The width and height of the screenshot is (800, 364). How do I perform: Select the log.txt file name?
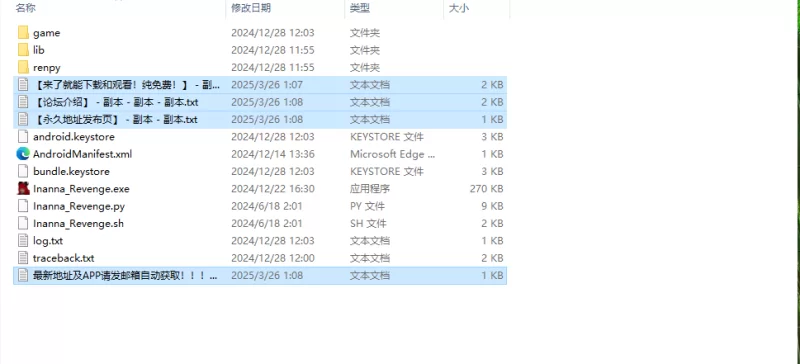48,240
